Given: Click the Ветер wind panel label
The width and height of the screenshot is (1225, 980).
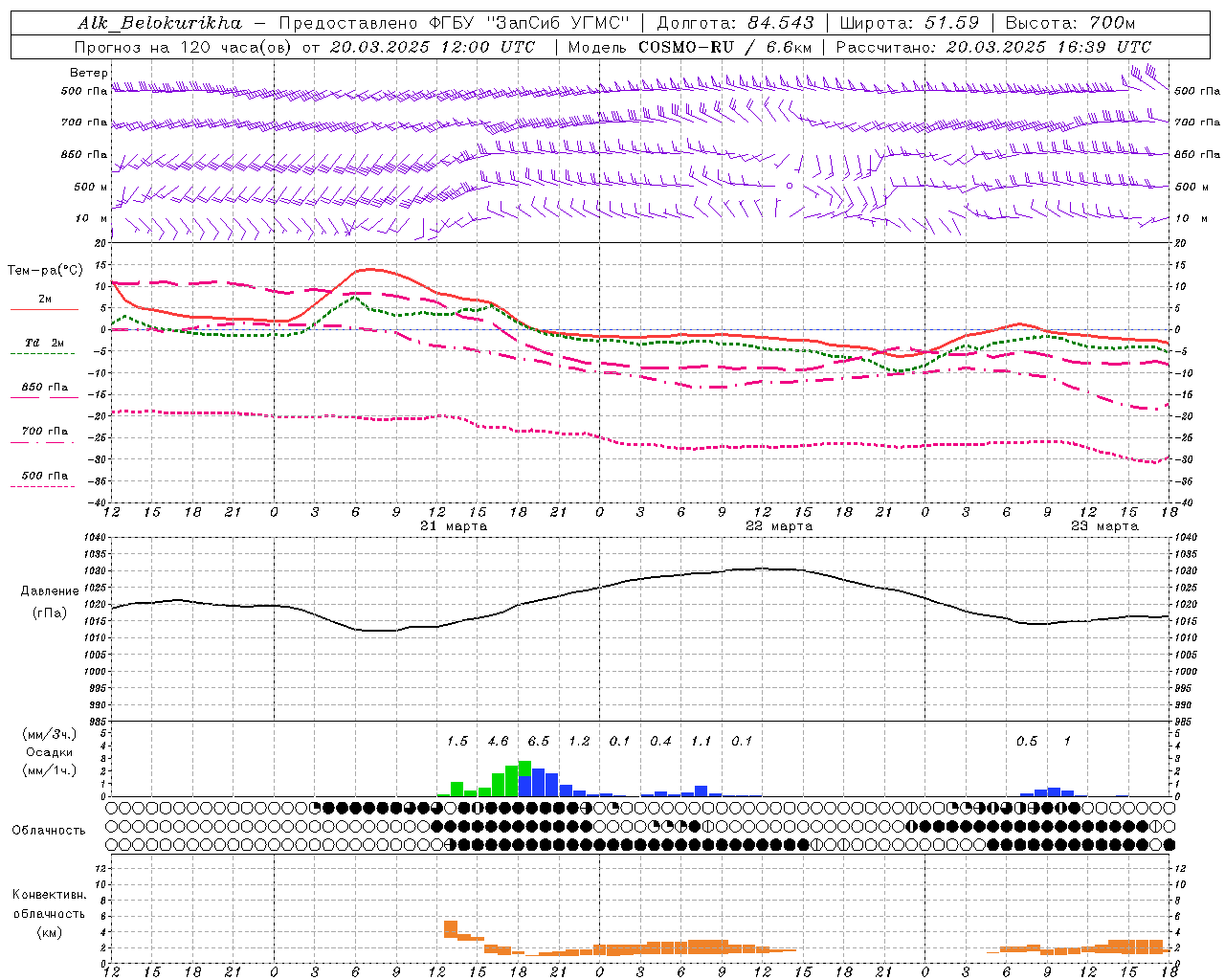Looking at the screenshot, I should point(89,73).
